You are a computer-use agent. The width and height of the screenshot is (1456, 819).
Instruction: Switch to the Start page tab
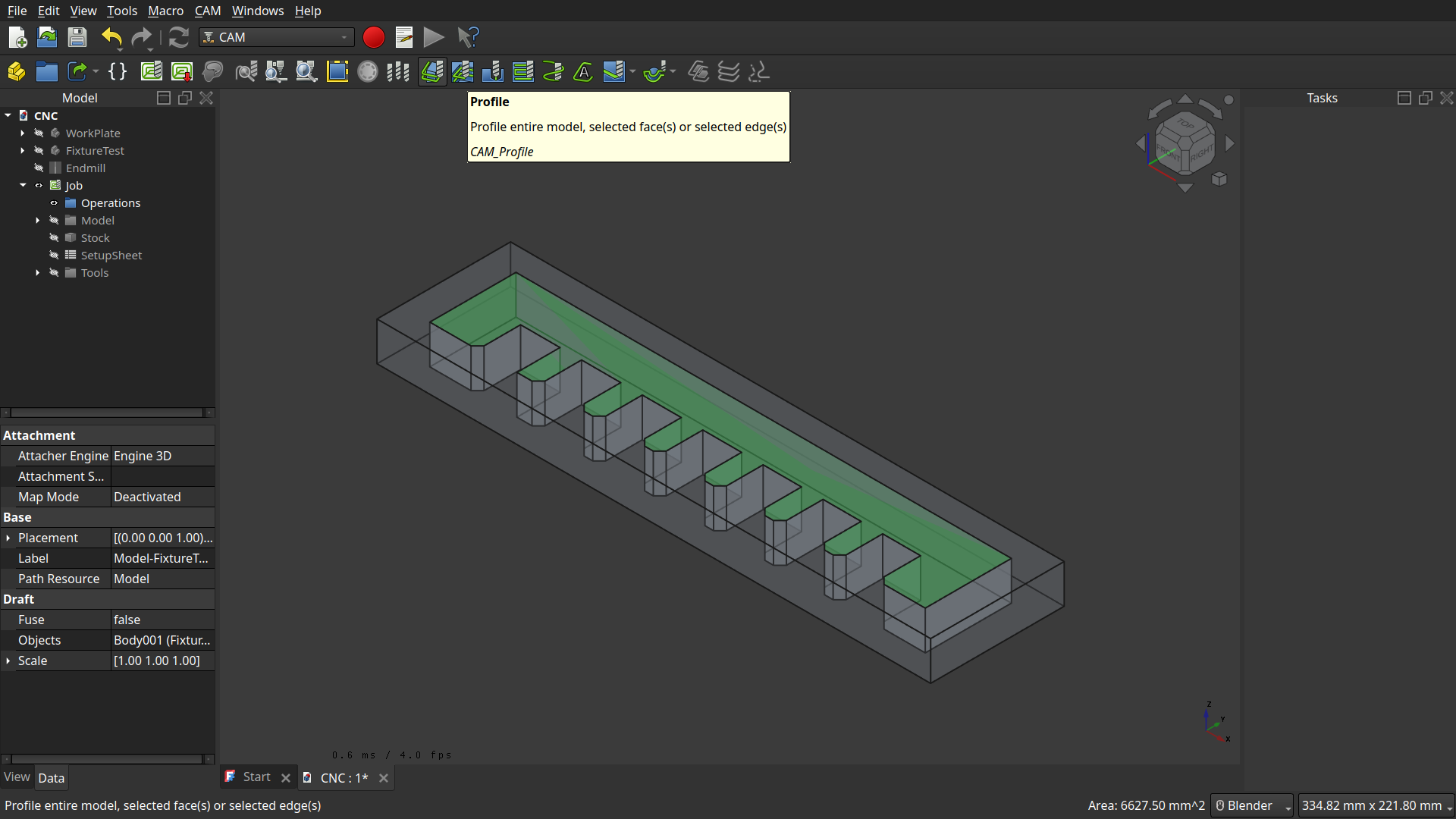256,777
